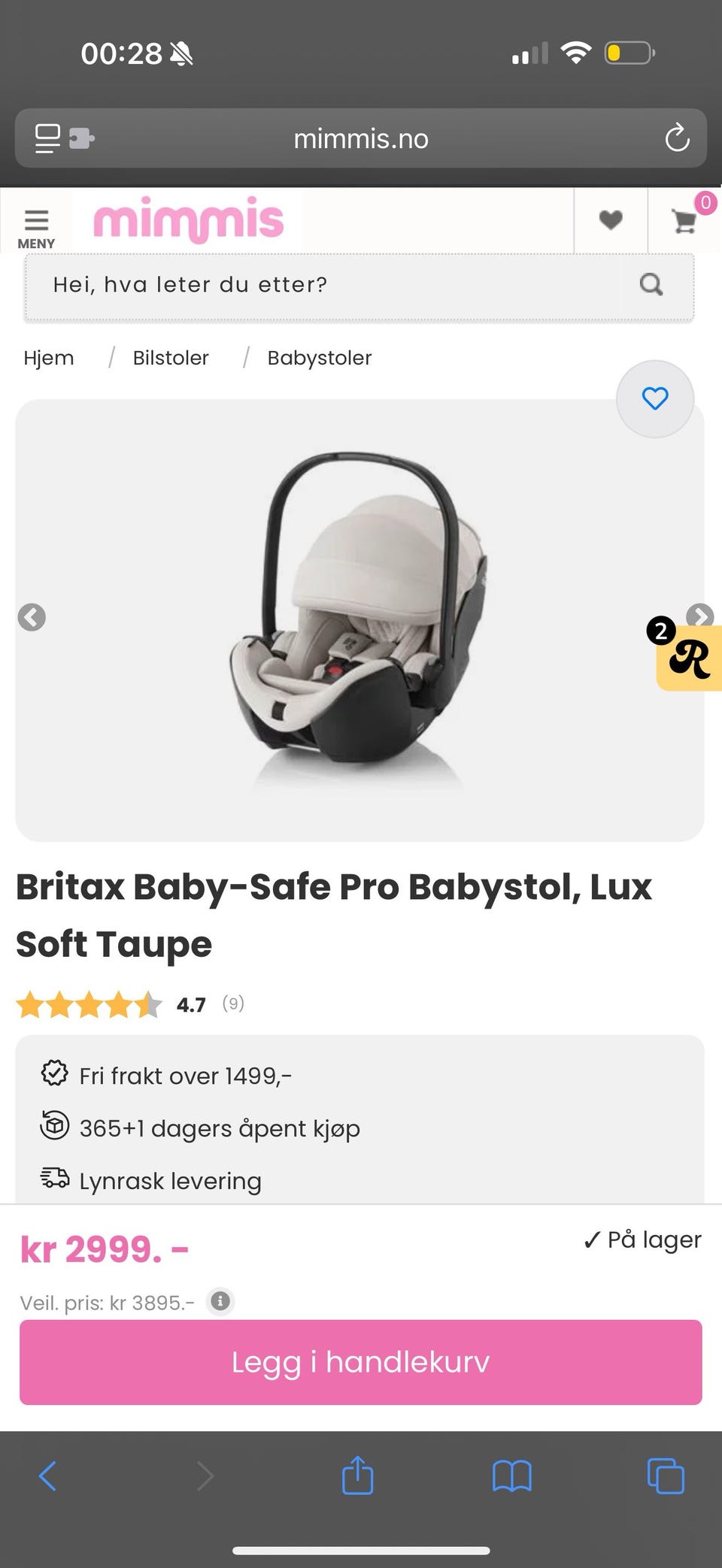Screen dimensions: 722x1568
Task: Open the hamburger MENY menu
Action: point(36,229)
